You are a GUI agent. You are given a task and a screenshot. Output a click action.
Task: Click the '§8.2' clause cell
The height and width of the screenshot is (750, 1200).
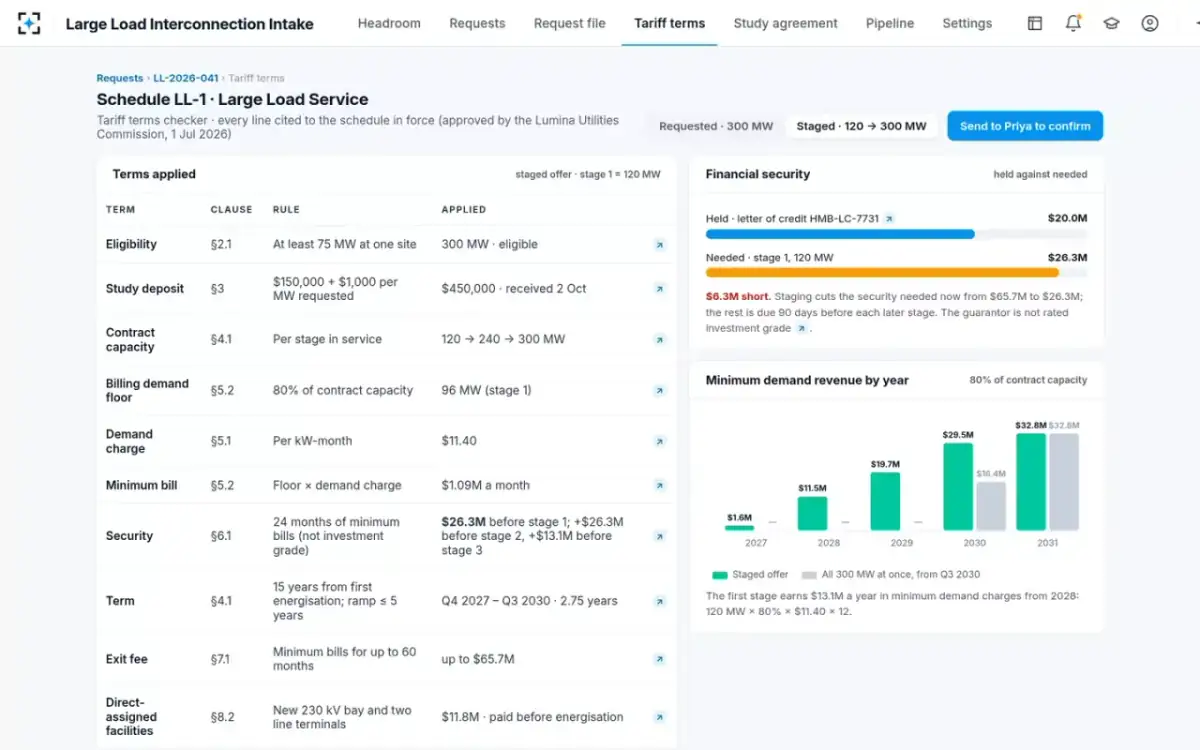222,717
